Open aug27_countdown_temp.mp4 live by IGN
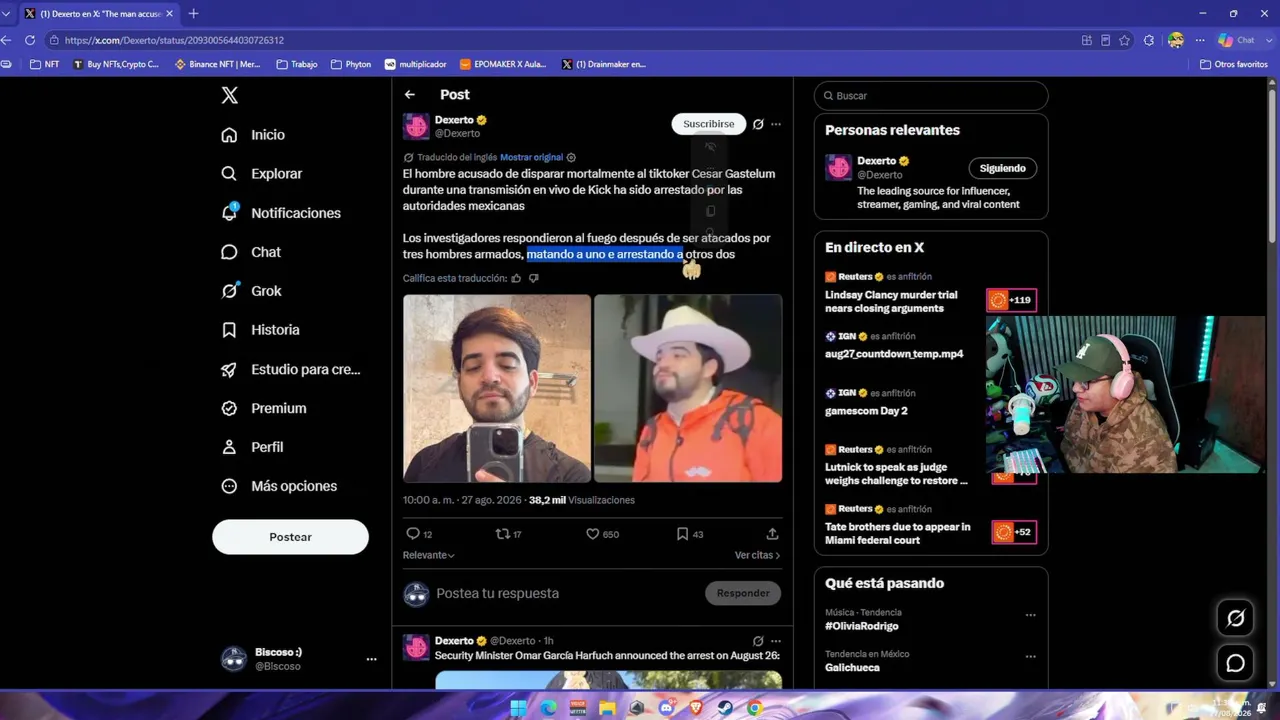1280x720 pixels. pos(894,354)
